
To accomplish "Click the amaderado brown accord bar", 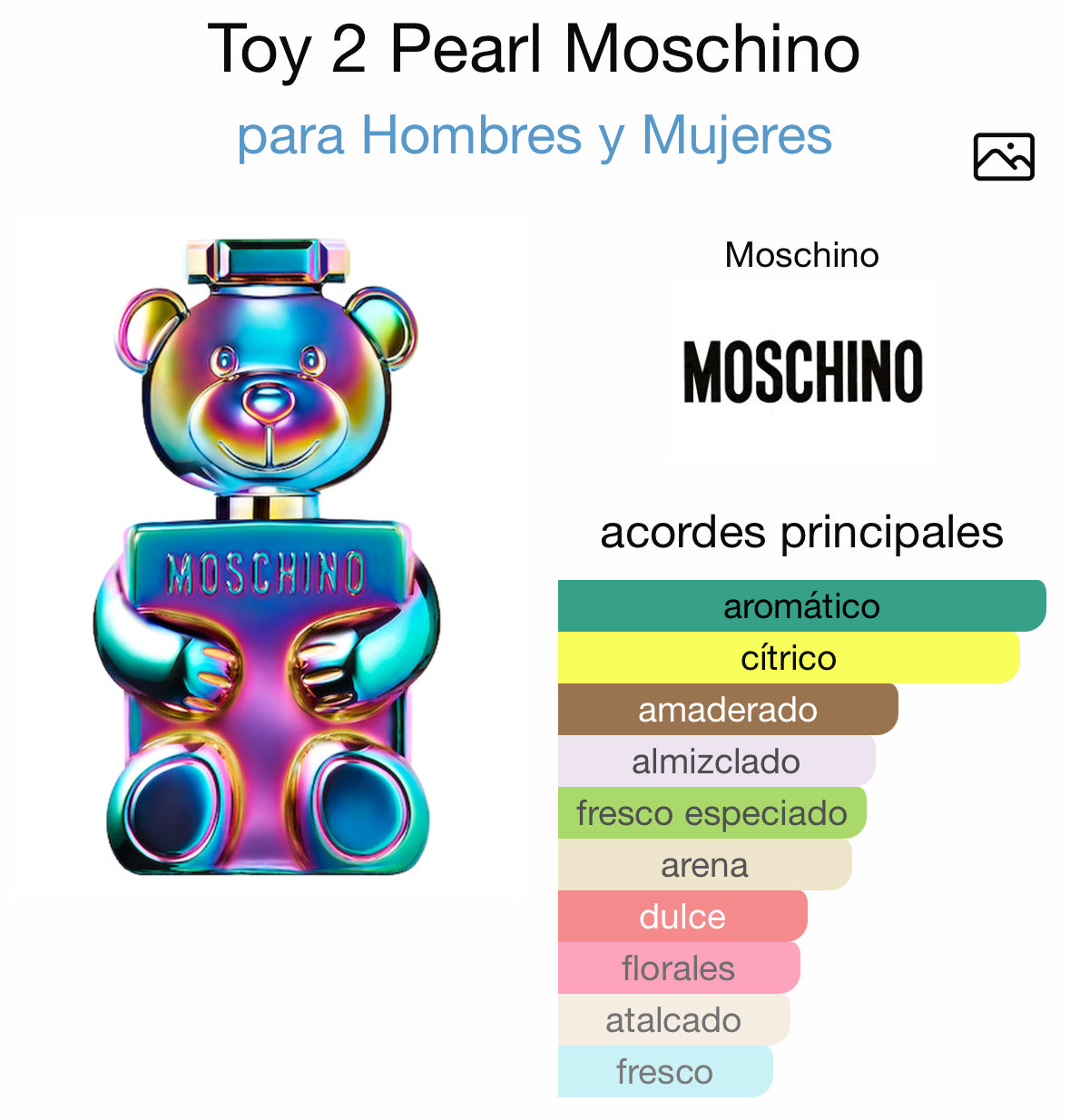I will click(727, 709).
